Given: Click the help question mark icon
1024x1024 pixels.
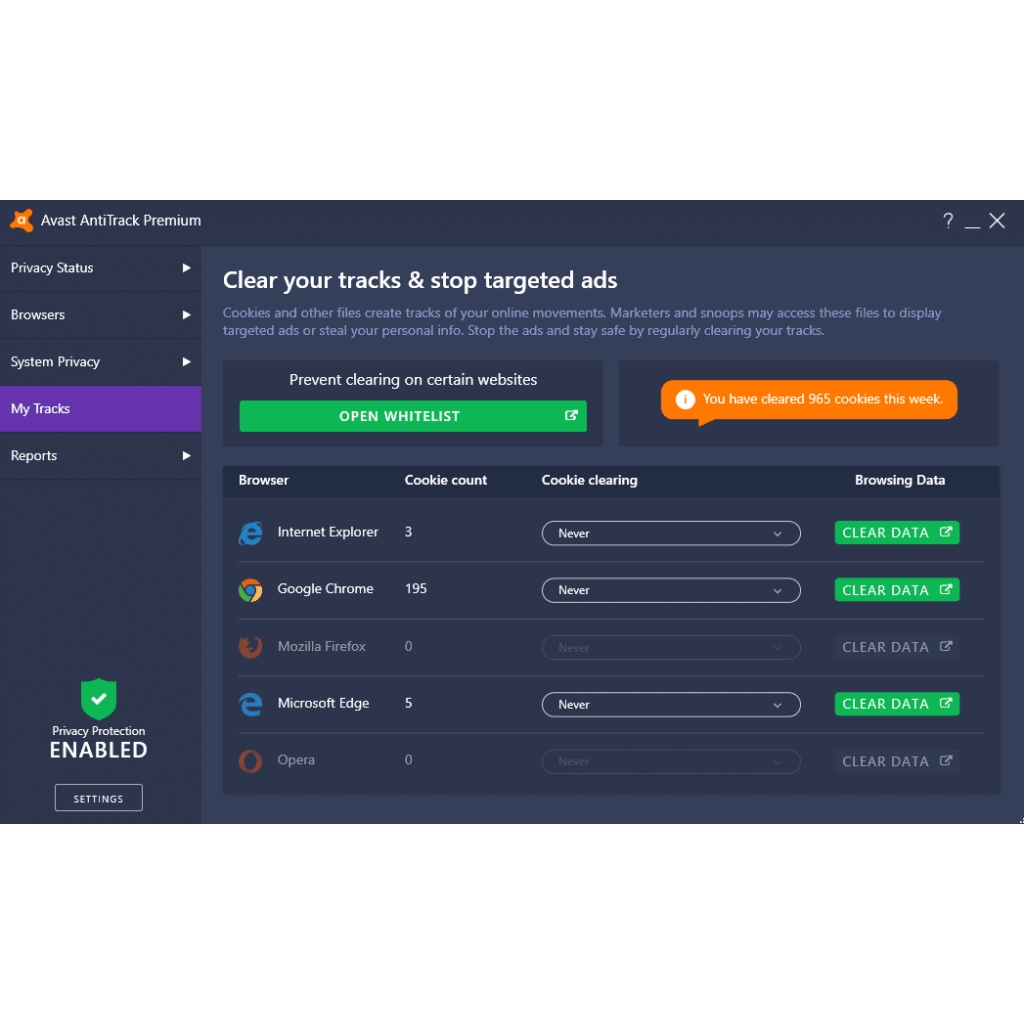Looking at the screenshot, I should (x=947, y=221).
